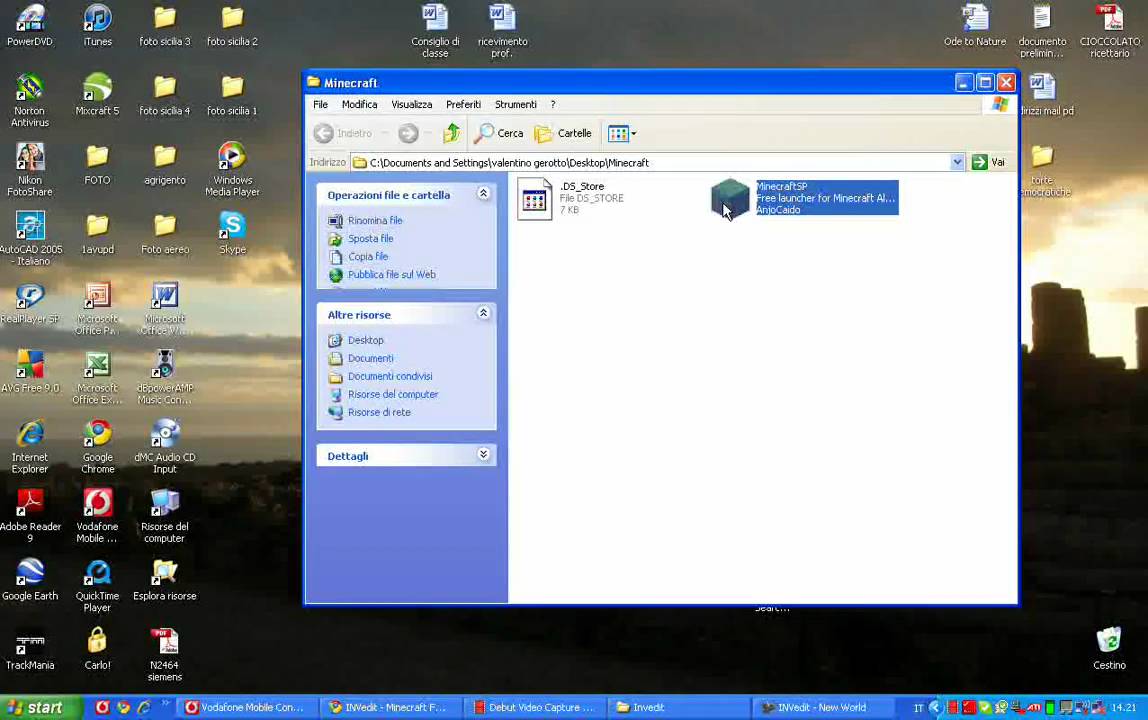
Task: Select the Carlo! padlock desktop icon
Action: click(x=97, y=649)
